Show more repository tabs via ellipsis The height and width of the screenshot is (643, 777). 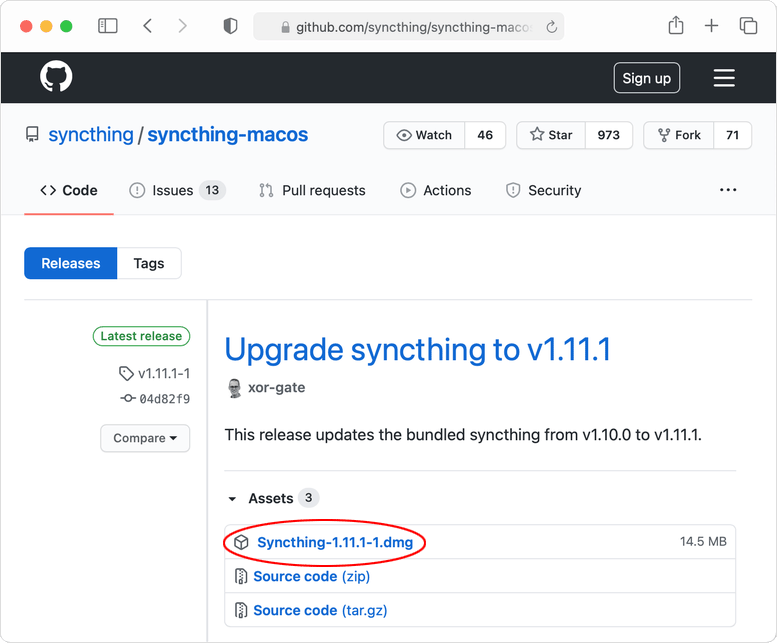pos(728,190)
